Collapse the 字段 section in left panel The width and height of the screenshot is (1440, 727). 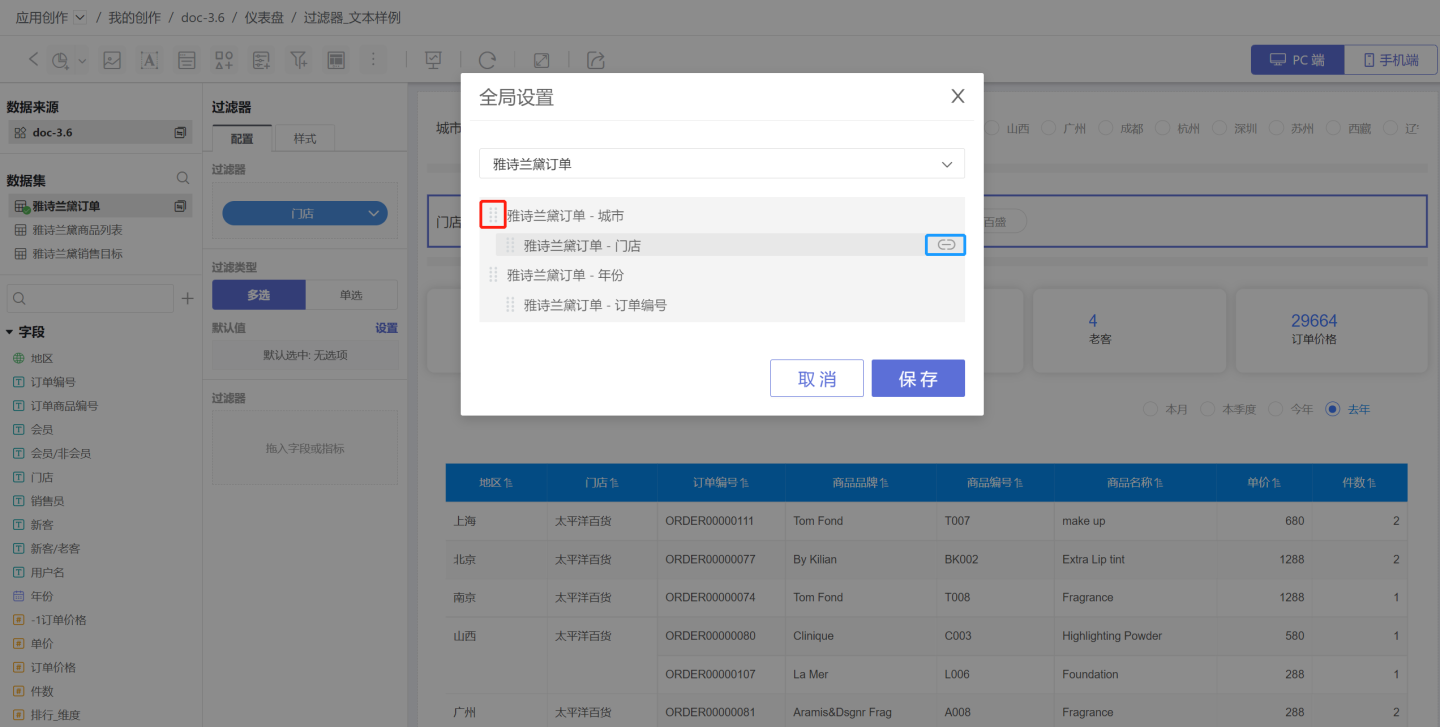point(10,332)
